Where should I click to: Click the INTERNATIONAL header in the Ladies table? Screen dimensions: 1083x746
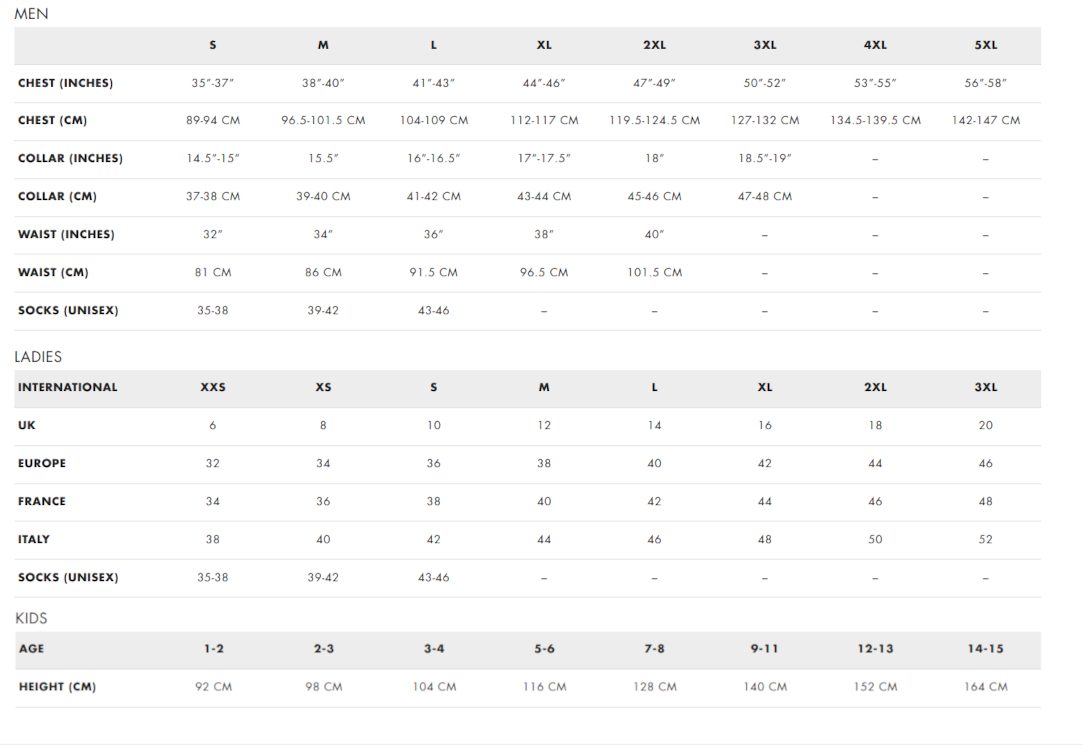coord(68,388)
